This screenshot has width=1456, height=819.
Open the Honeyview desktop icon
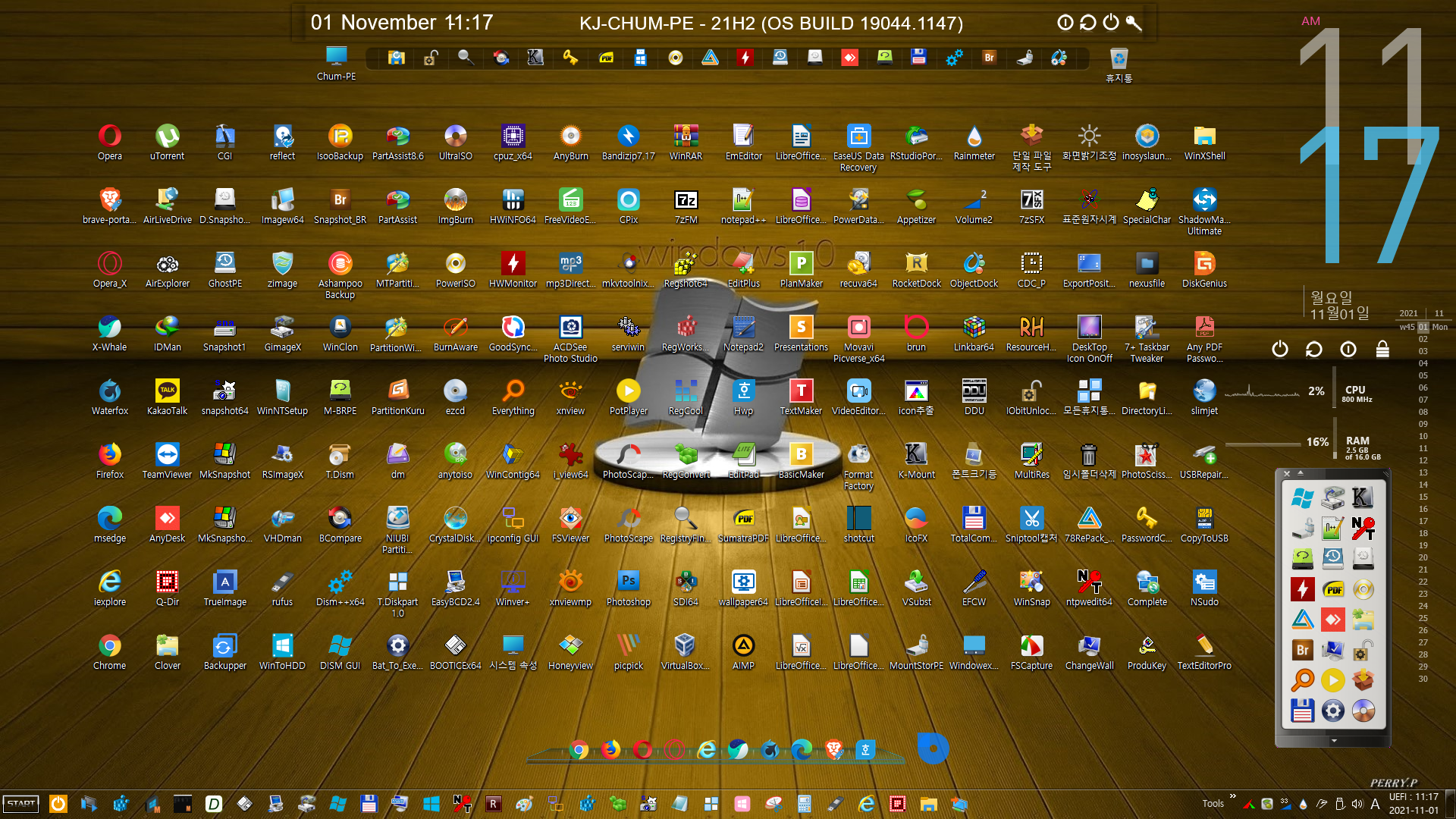(570, 651)
